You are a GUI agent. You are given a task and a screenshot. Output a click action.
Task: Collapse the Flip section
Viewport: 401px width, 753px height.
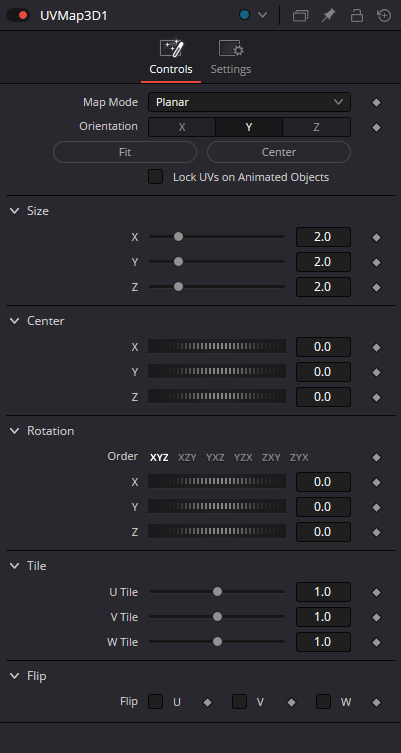[15, 676]
